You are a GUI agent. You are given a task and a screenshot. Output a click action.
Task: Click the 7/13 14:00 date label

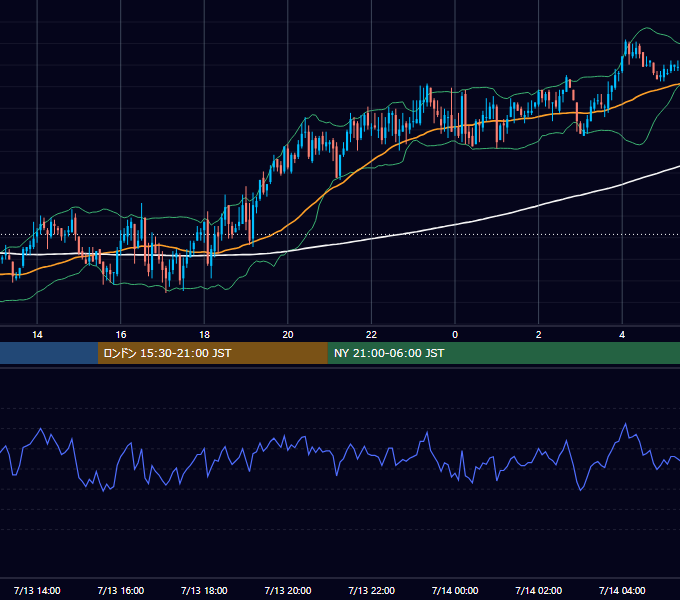click(37, 590)
